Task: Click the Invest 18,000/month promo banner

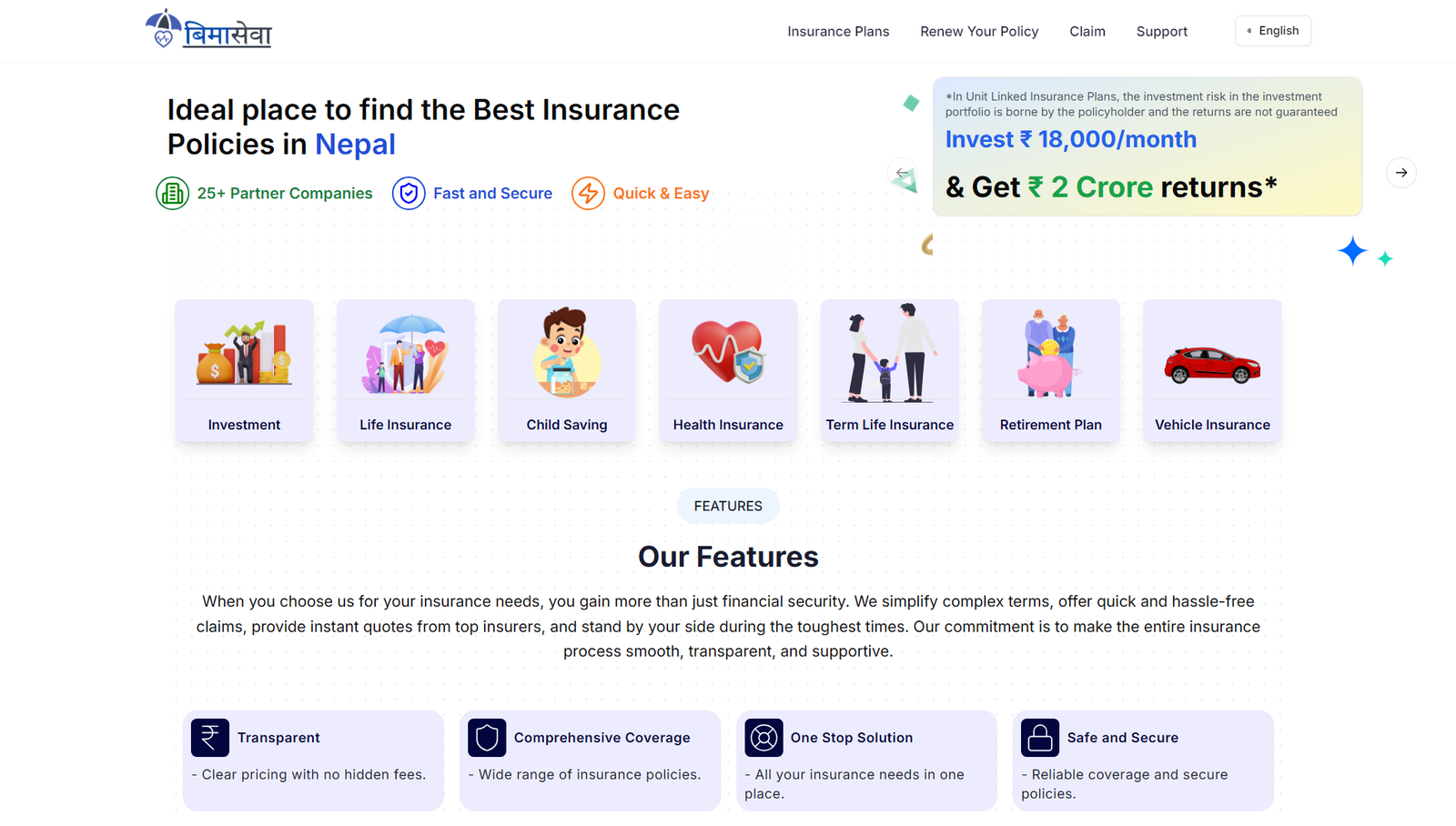Action: point(1147,147)
